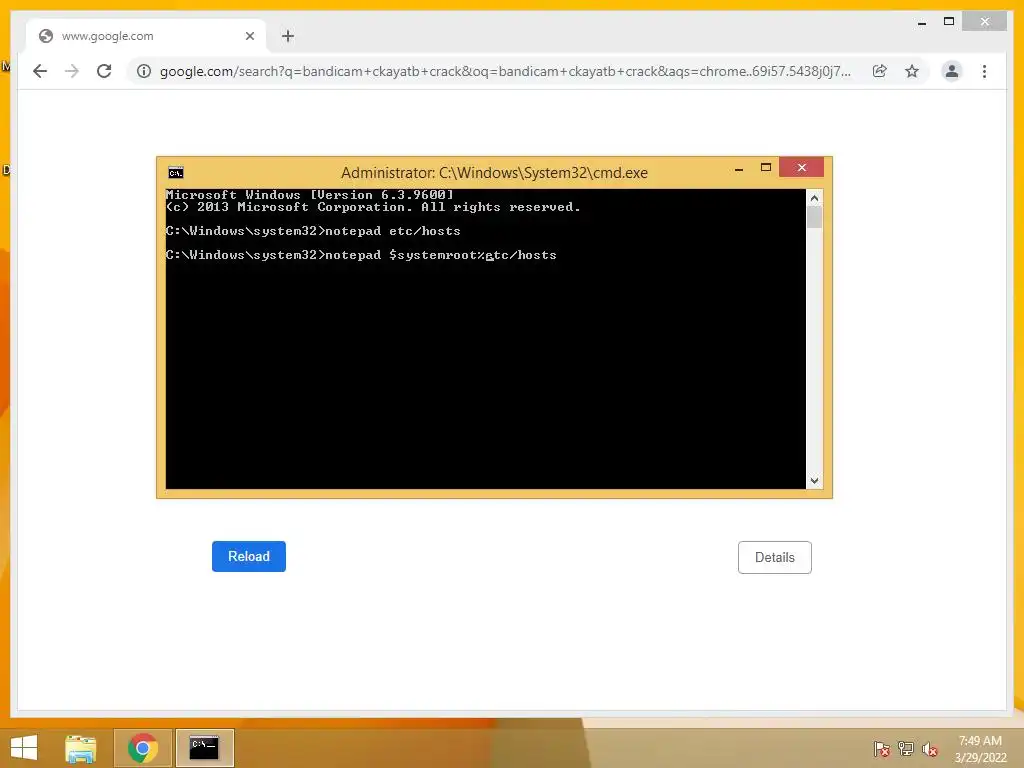Open the Windows Start button

coord(24,748)
